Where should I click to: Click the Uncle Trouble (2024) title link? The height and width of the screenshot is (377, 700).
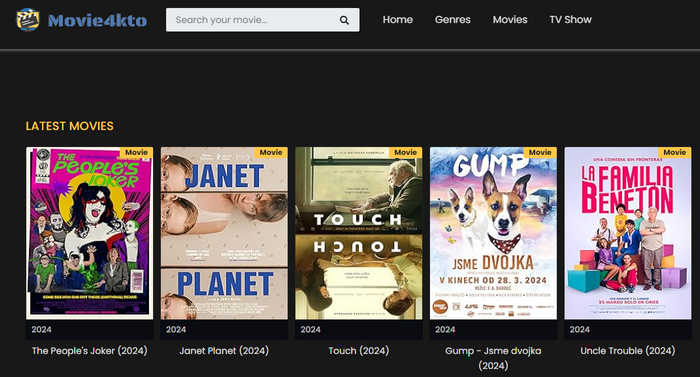coord(628,351)
